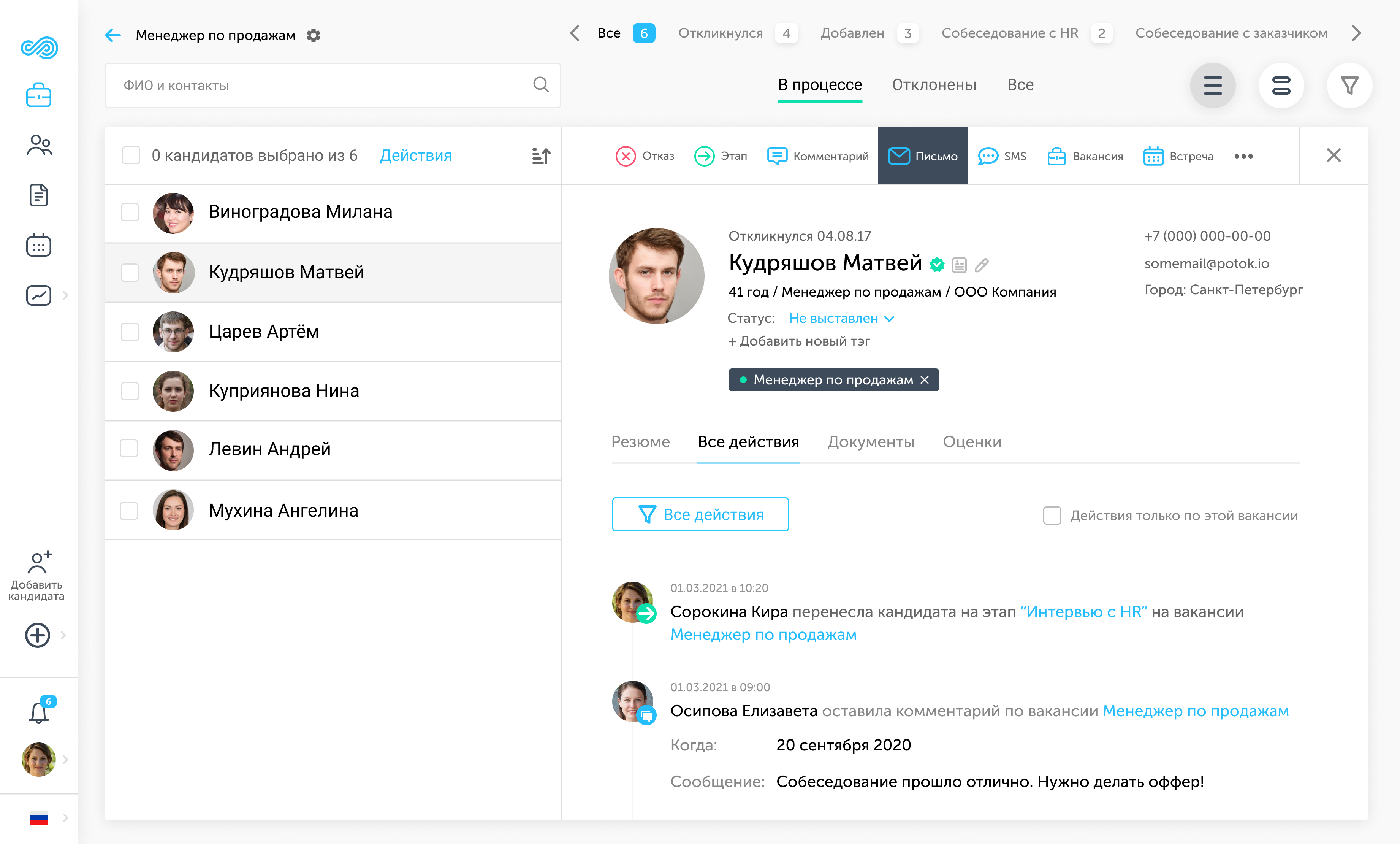Open the Отклонены tab
1400x844 pixels.
(x=933, y=85)
